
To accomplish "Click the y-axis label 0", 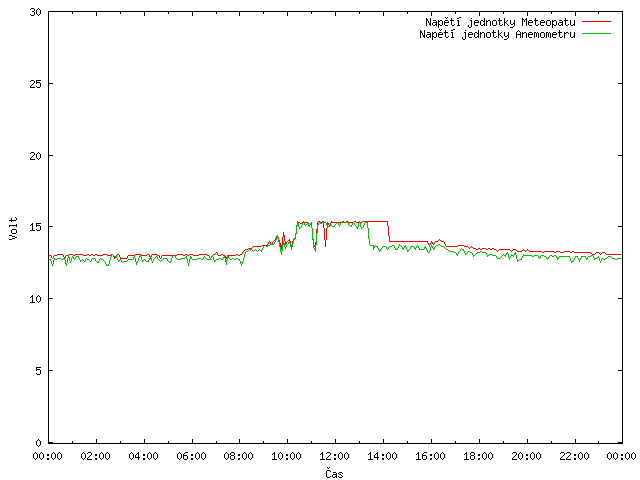I will (x=38, y=443).
